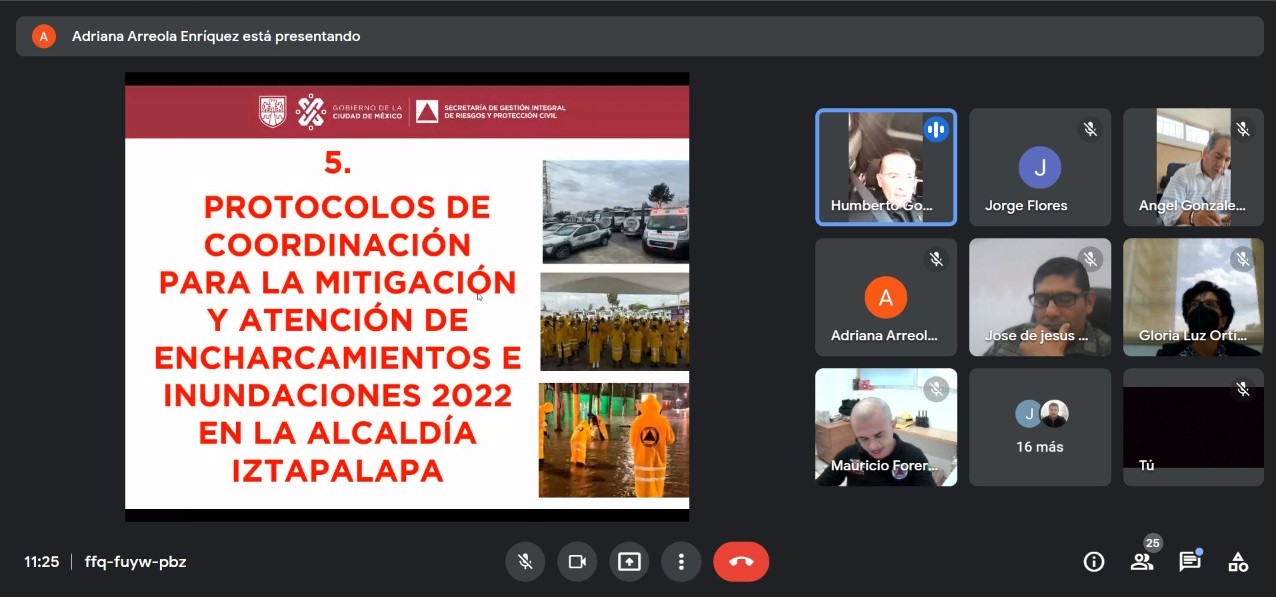Click the slide title 'IZTAPALAPA' text
Image resolution: width=1276 pixels, height=597 pixels.
point(338,471)
